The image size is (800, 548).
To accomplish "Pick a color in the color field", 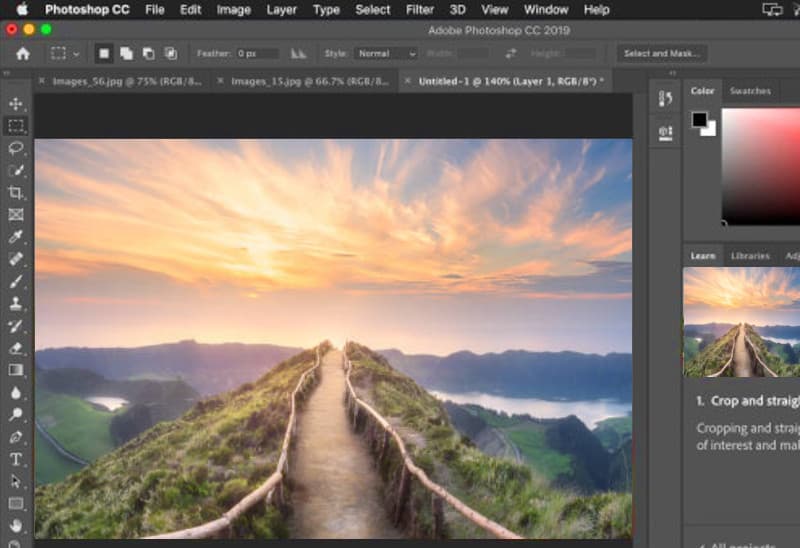I will click(x=761, y=166).
